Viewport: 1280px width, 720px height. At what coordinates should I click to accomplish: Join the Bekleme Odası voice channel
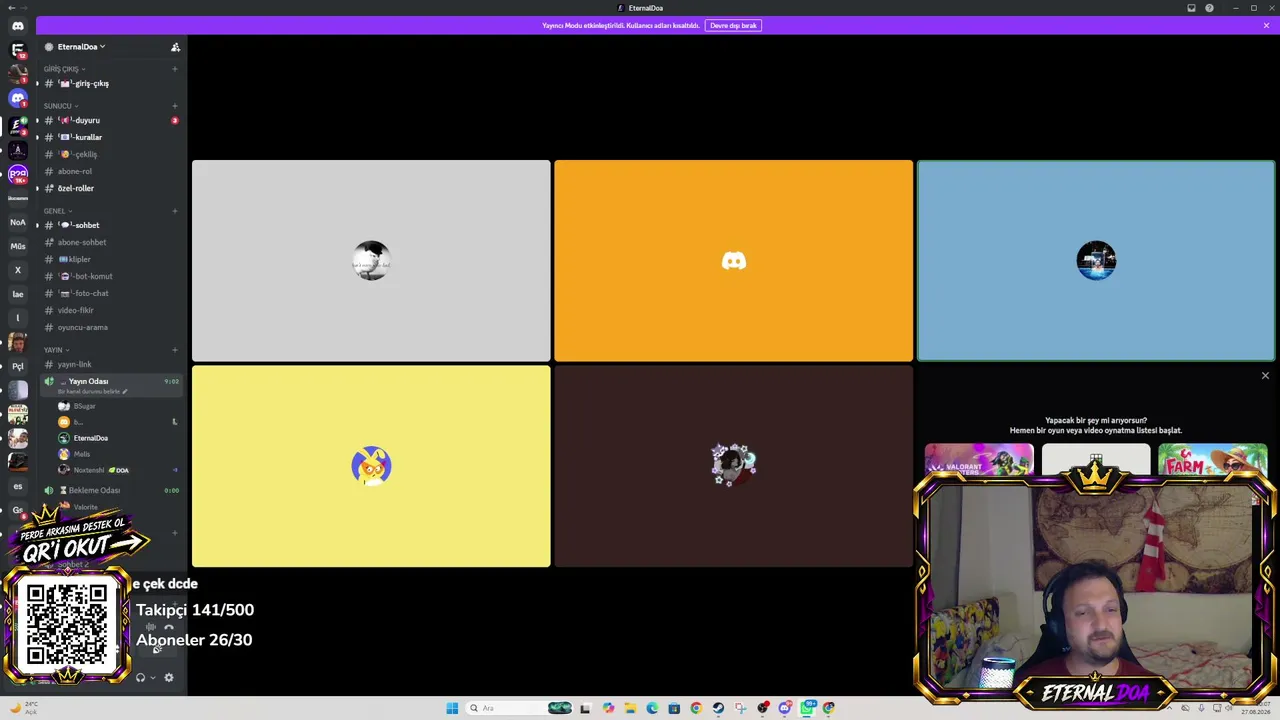click(x=111, y=490)
